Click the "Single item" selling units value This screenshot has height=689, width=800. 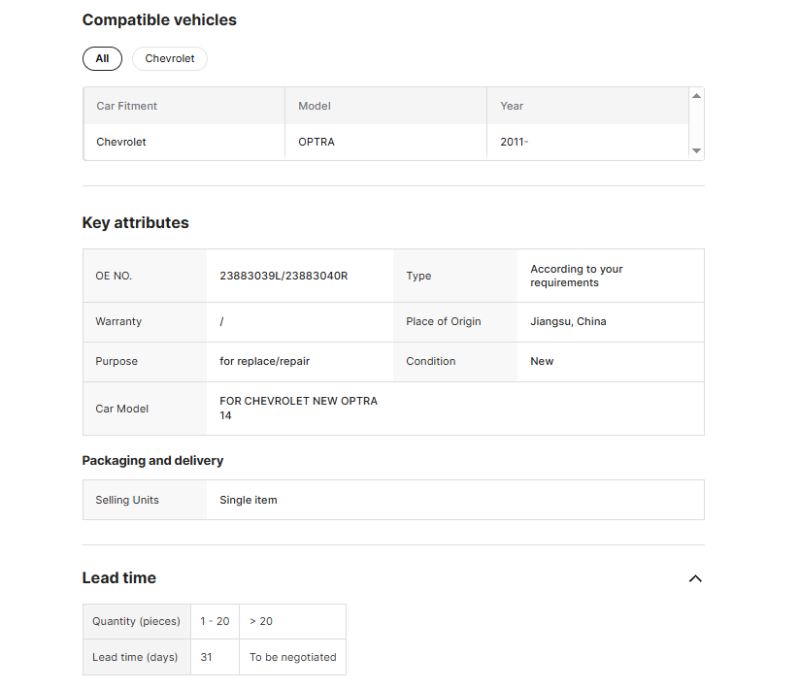click(x=248, y=500)
